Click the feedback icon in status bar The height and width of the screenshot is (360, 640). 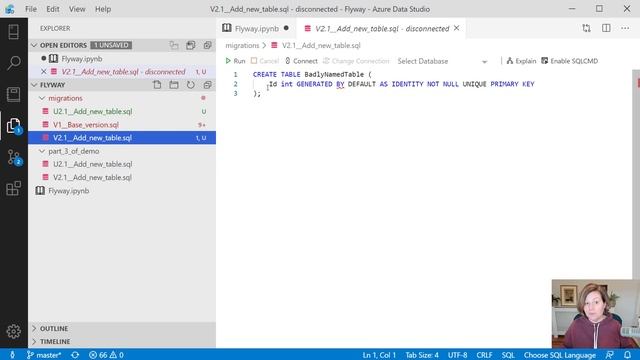[609, 355]
